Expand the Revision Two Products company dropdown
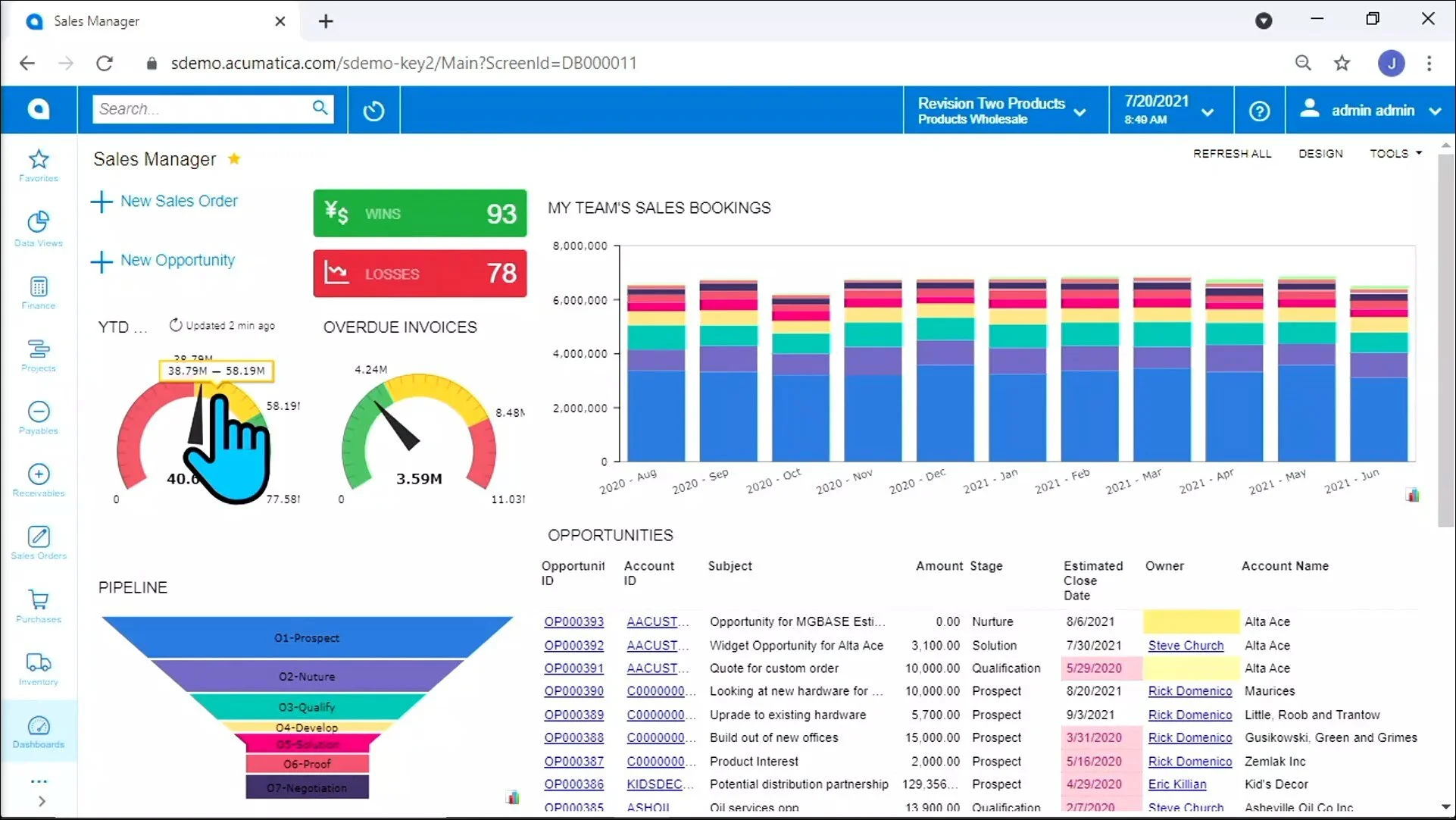 click(x=1001, y=111)
